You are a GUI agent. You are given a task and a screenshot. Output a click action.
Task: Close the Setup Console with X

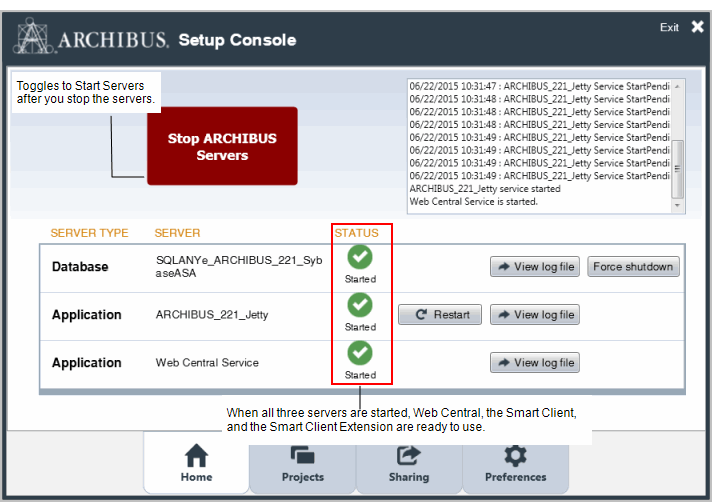pos(697,27)
